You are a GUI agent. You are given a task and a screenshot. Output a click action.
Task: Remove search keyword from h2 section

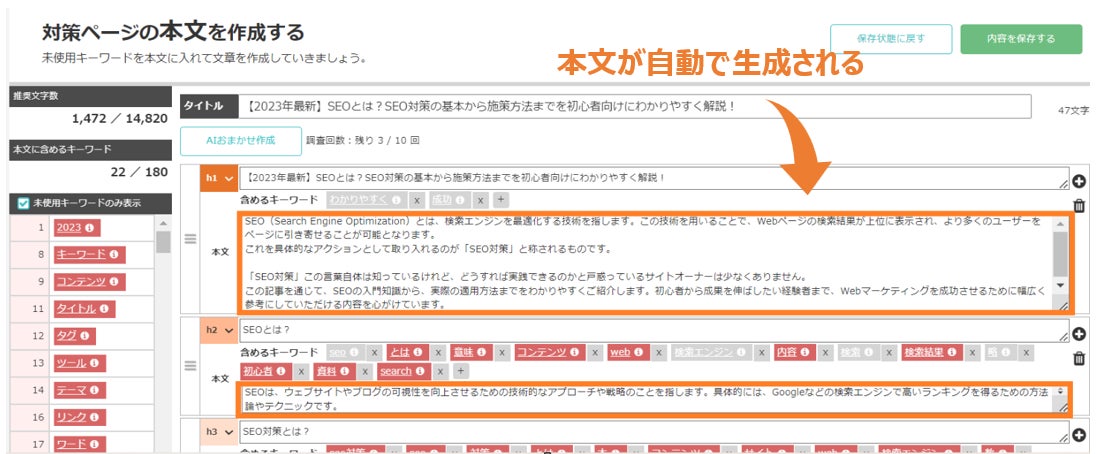441,372
